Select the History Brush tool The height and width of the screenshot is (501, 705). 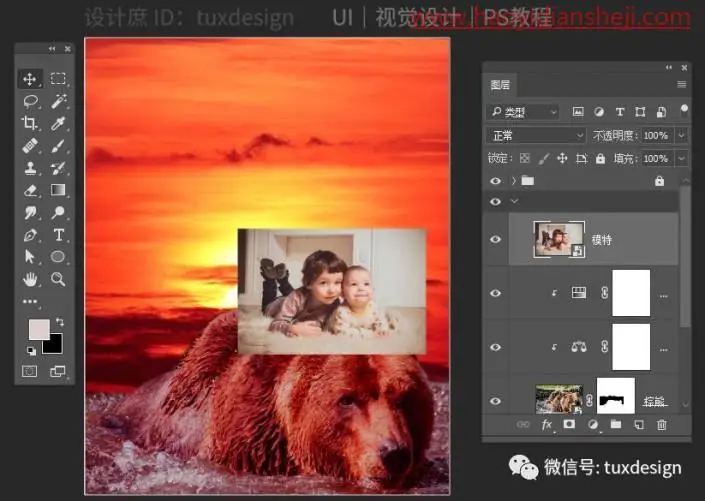point(58,168)
